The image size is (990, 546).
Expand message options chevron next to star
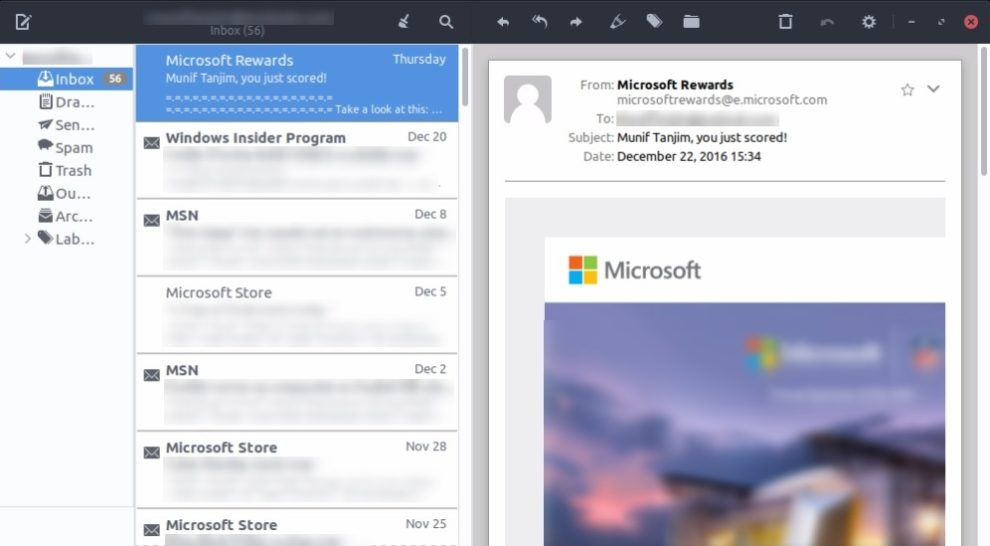(933, 89)
